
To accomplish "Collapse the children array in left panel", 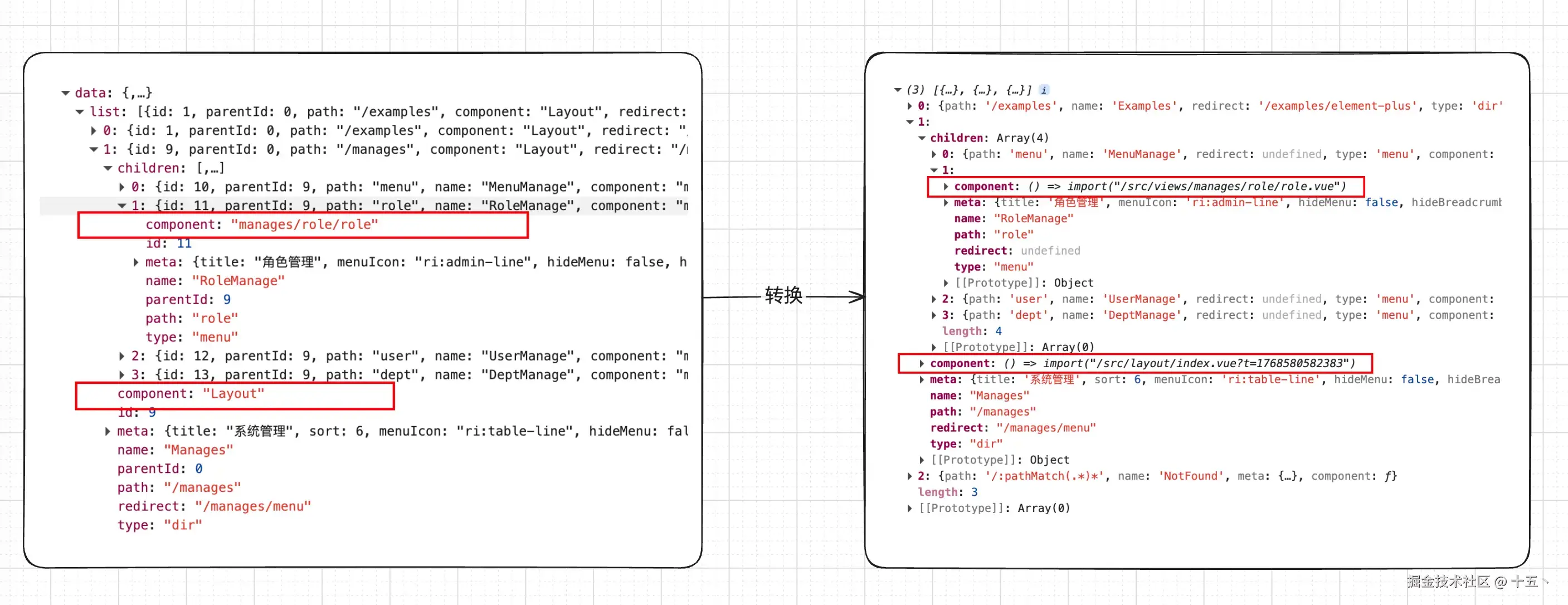I will [x=108, y=169].
